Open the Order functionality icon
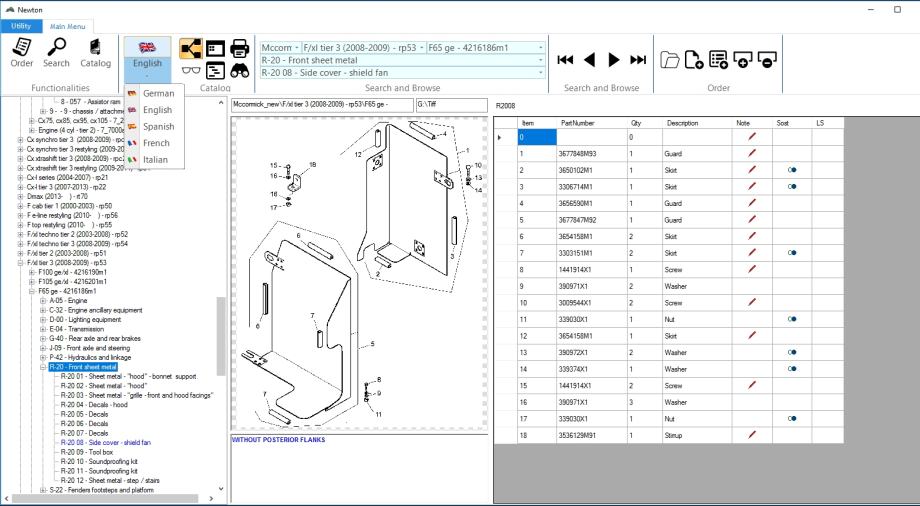The image size is (920, 506). (x=22, y=51)
